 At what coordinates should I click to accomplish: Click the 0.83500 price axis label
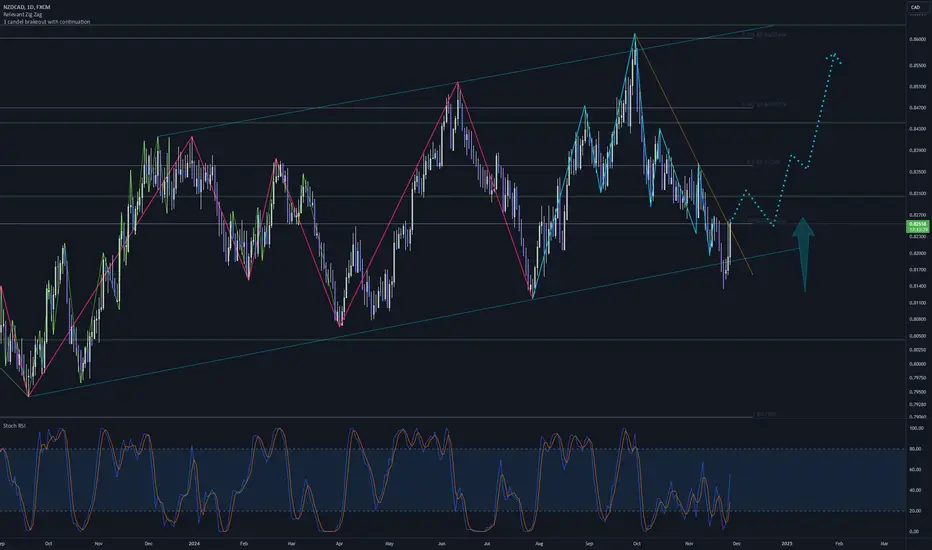point(918,172)
